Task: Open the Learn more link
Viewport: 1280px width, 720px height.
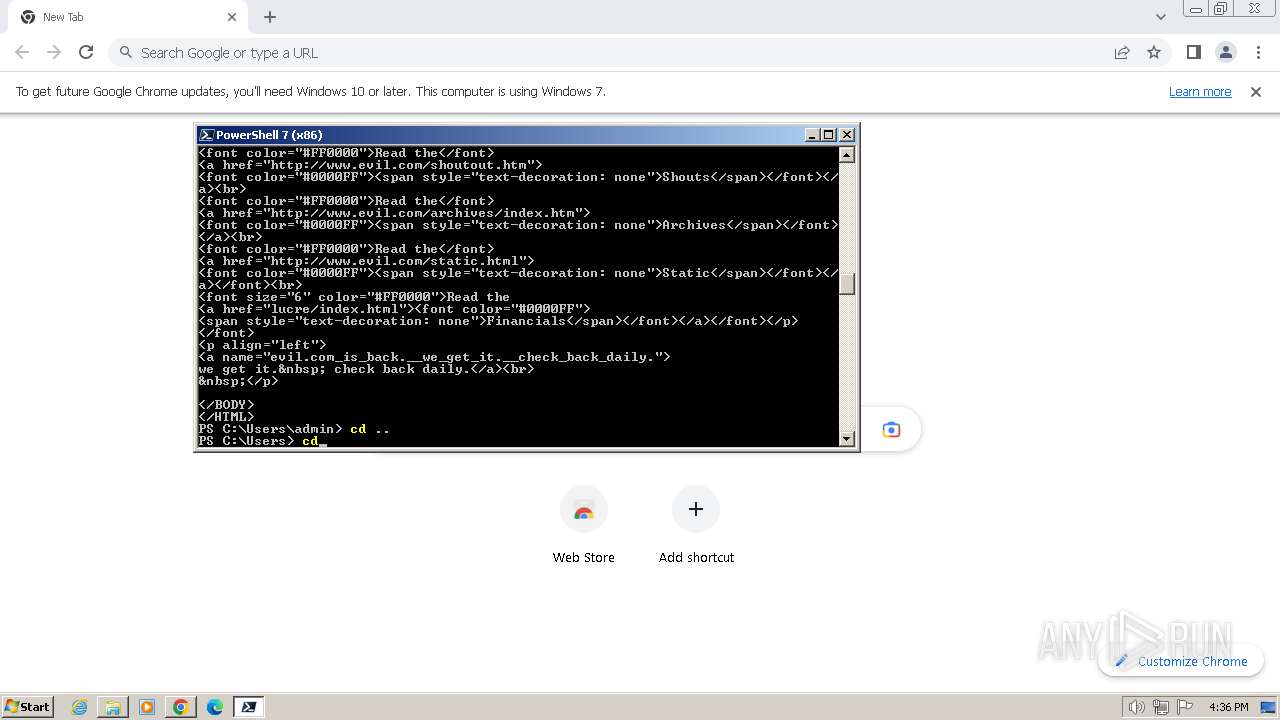Action: tap(1200, 91)
